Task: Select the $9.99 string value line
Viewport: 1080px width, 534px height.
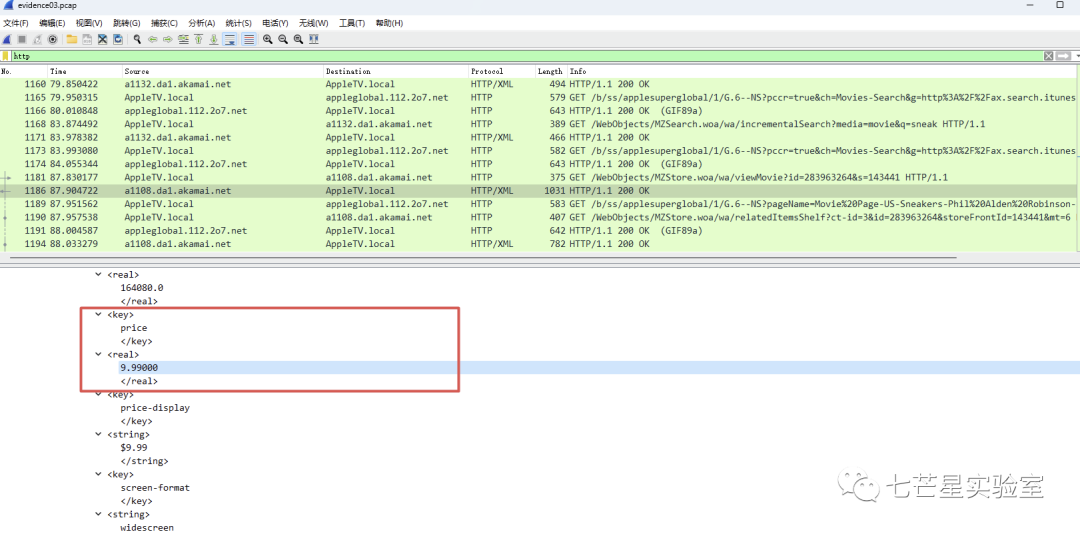Action: (134, 448)
